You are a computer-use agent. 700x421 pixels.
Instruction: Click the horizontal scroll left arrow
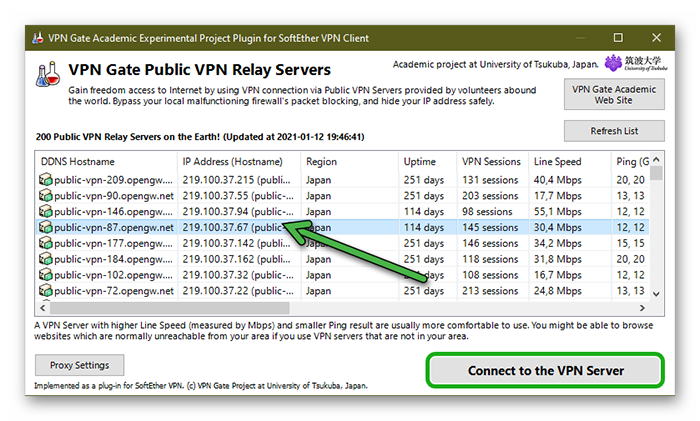(43, 308)
